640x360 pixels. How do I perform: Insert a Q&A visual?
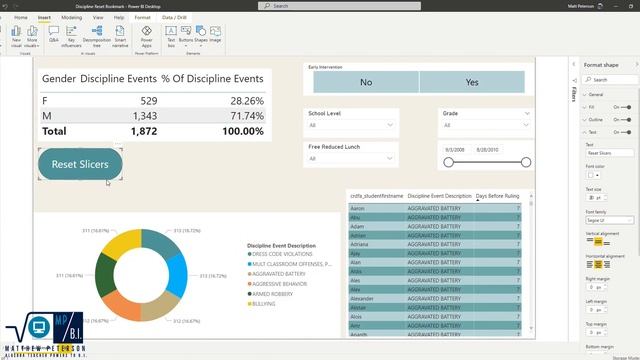53,34
